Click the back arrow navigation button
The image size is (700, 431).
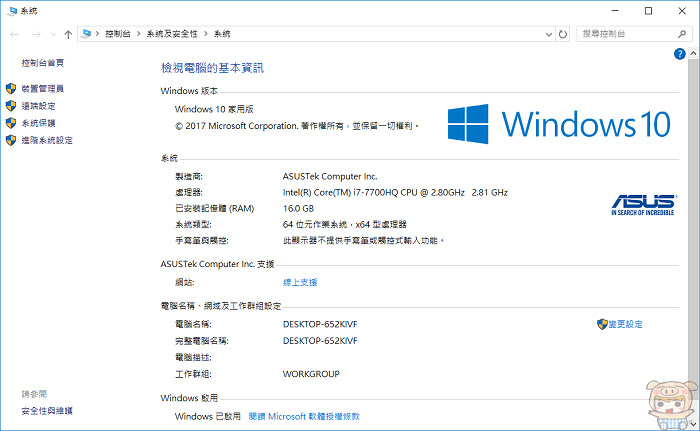(14, 34)
